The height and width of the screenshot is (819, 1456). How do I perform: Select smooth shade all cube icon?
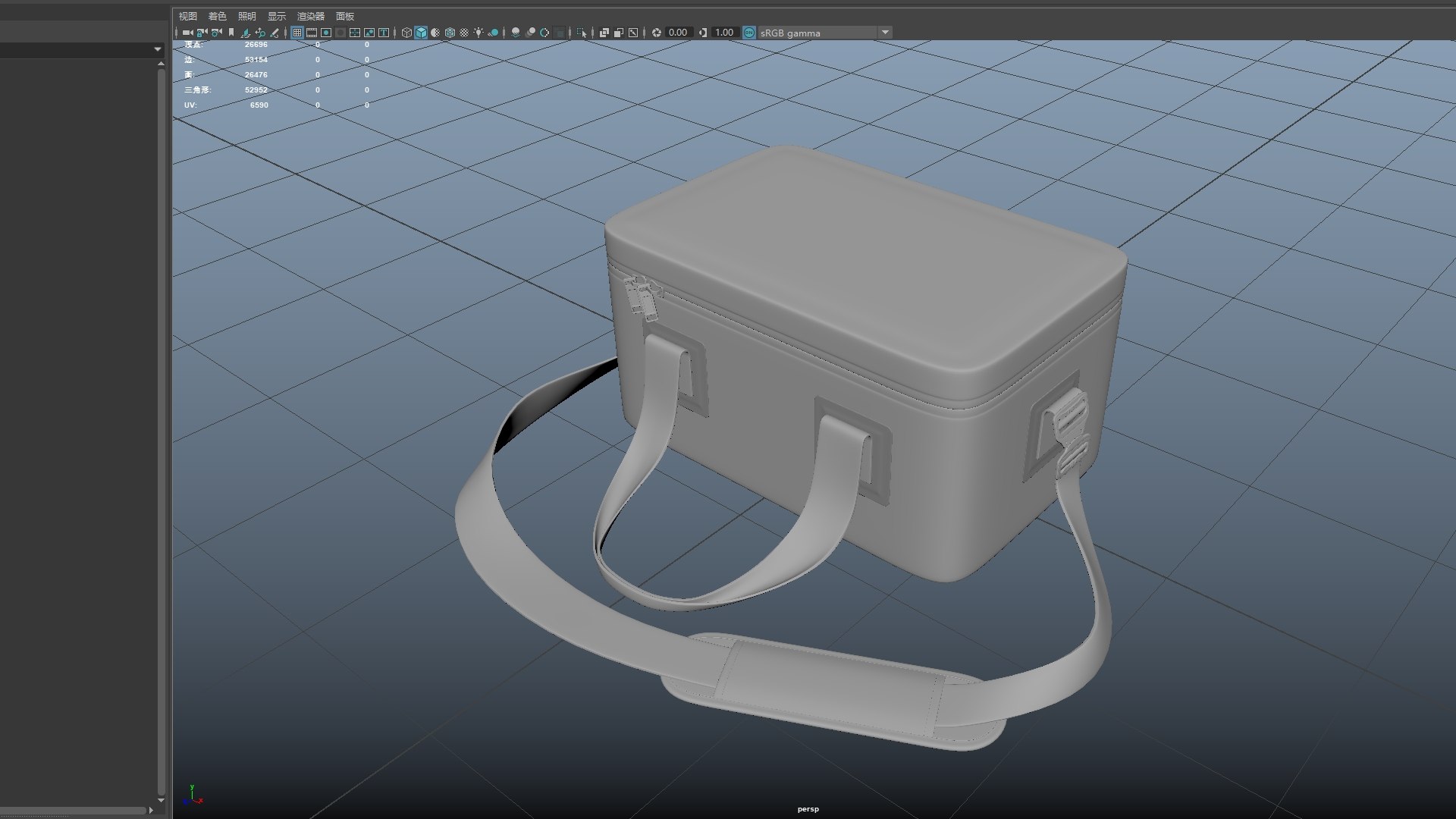421,33
